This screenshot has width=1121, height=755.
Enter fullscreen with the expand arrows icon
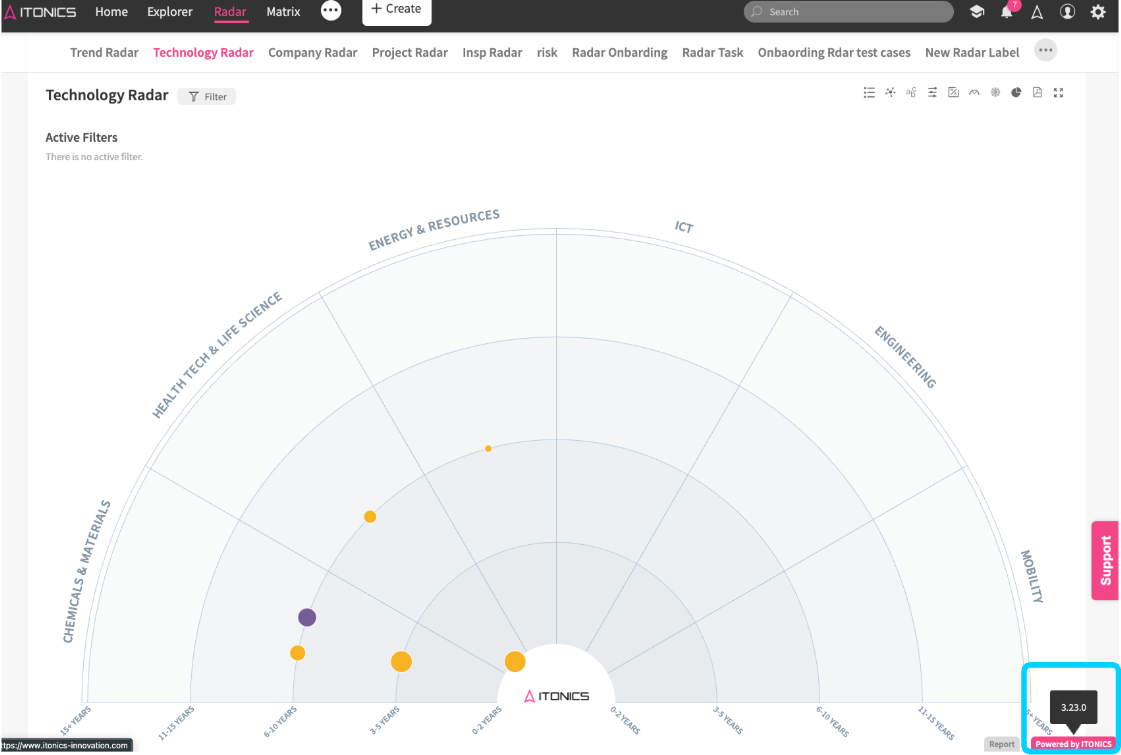(x=1058, y=93)
